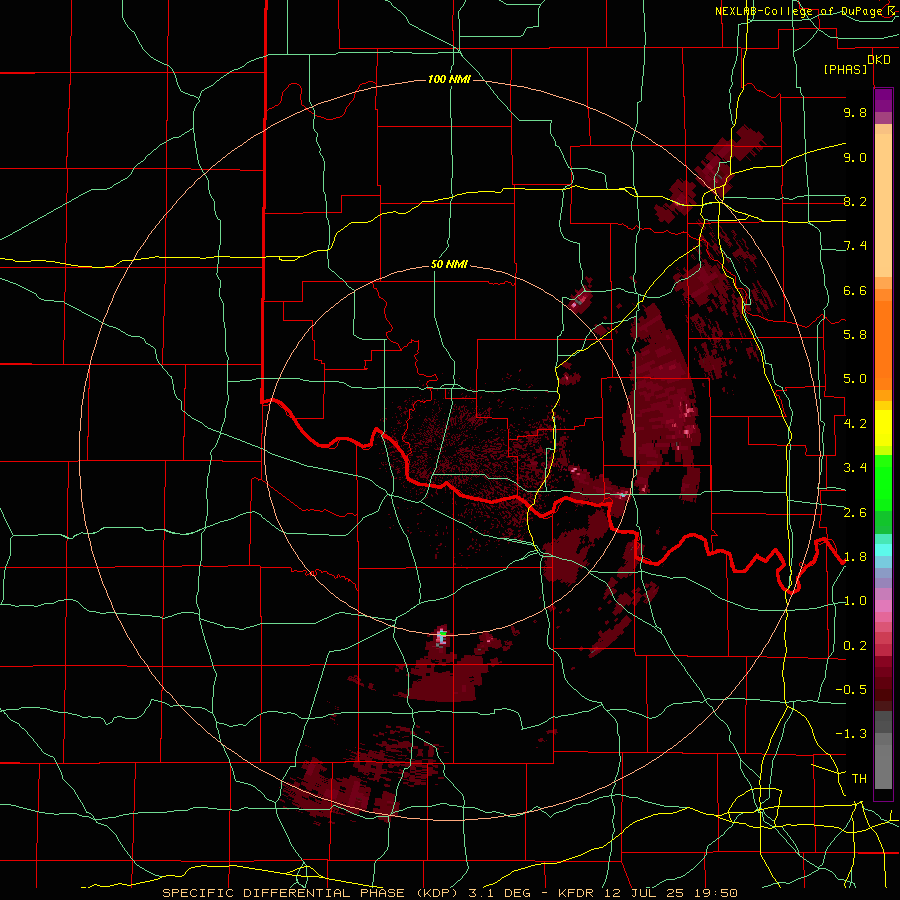Image resolution: width=900 pixels, height=900 pixels.
Task: Click the 19:50 timestamp text
Action: (717, 893)
